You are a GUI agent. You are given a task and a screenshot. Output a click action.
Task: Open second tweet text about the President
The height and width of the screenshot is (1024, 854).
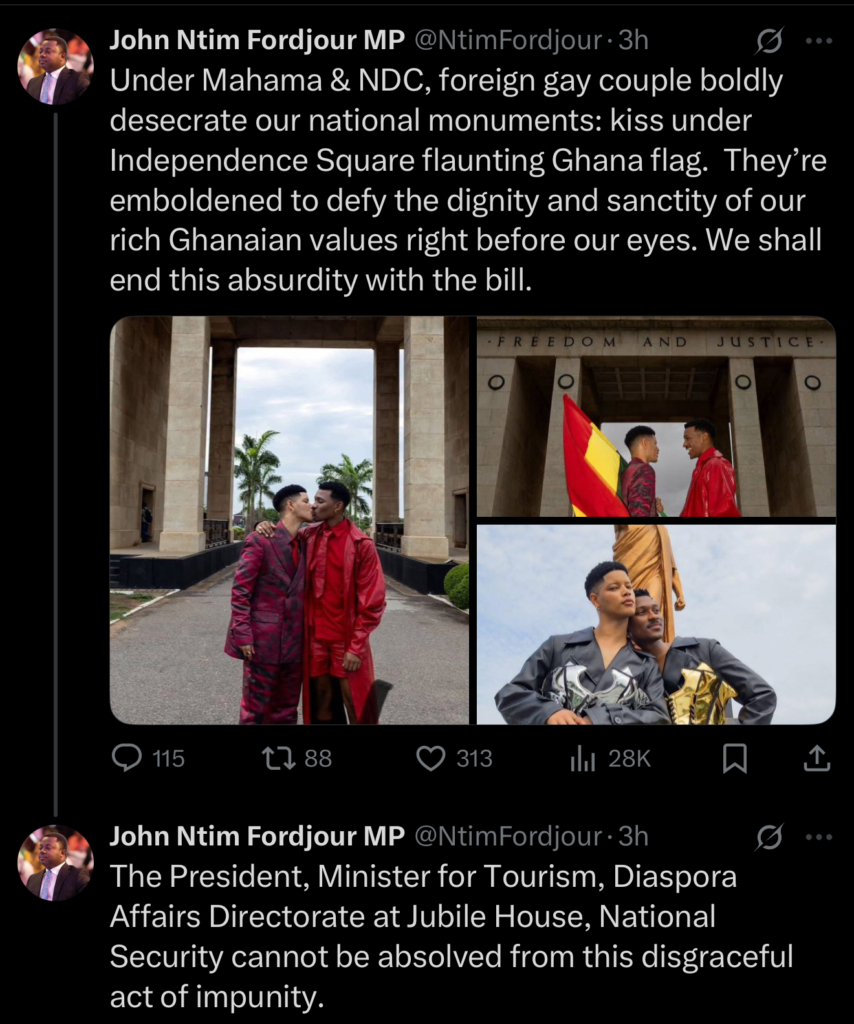coord(450,935)
